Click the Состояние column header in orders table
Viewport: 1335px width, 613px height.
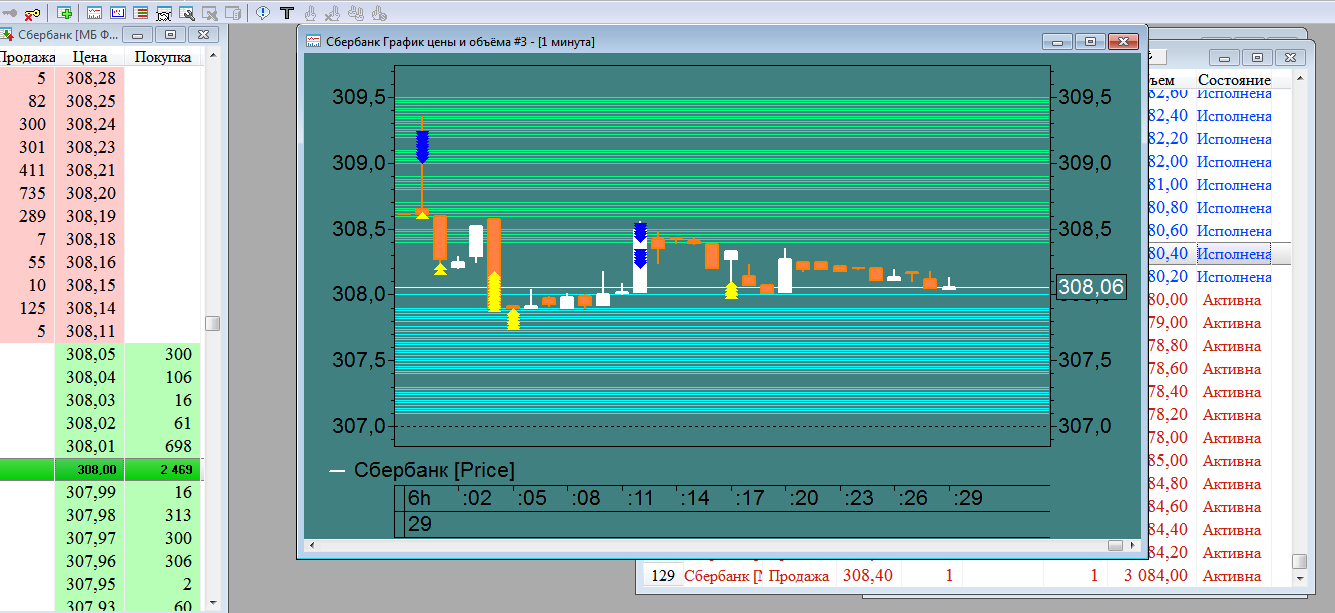[x=1234, y=80]
